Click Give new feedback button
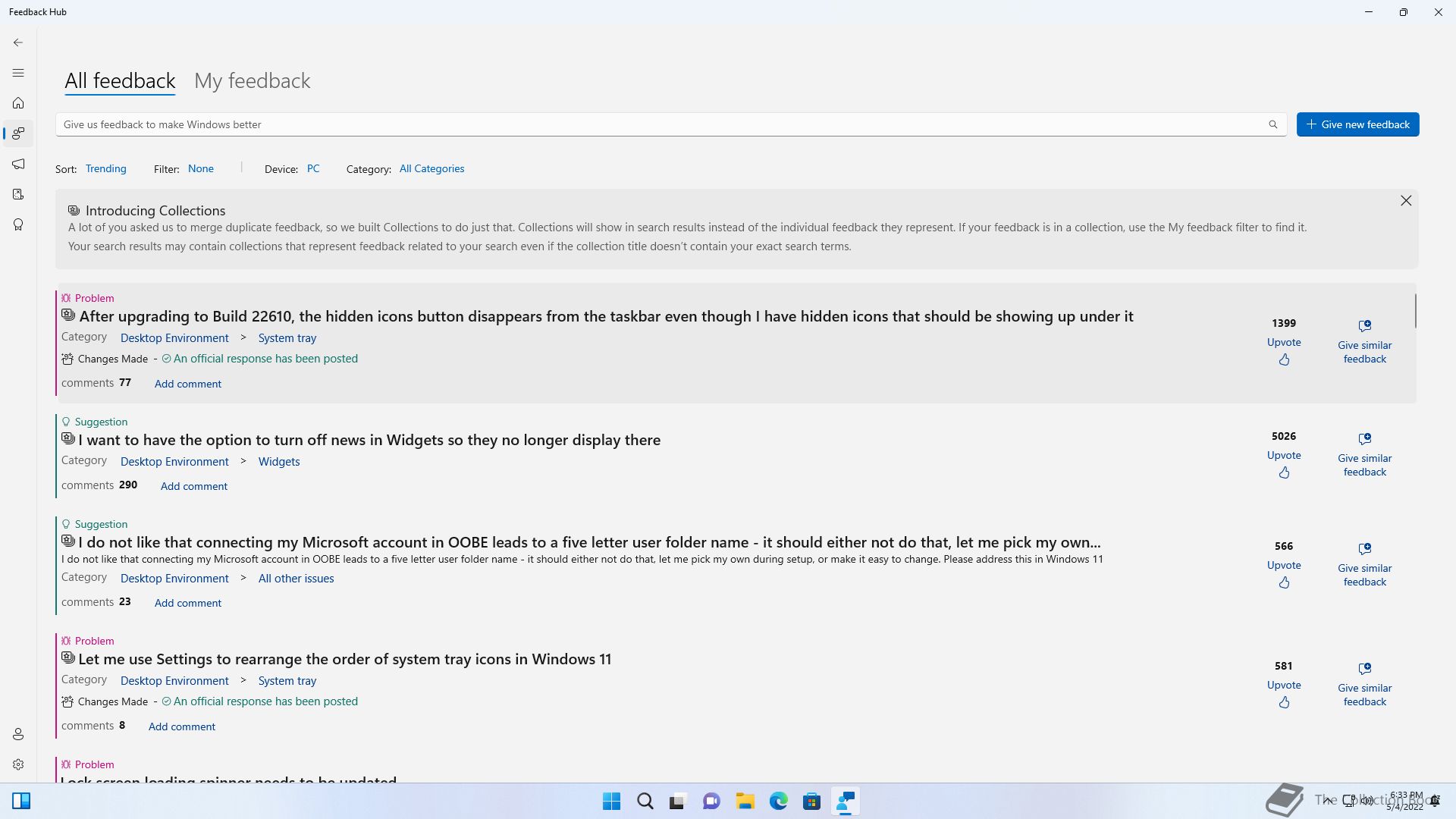1456x819 pixels. (x=1357, y=124)
